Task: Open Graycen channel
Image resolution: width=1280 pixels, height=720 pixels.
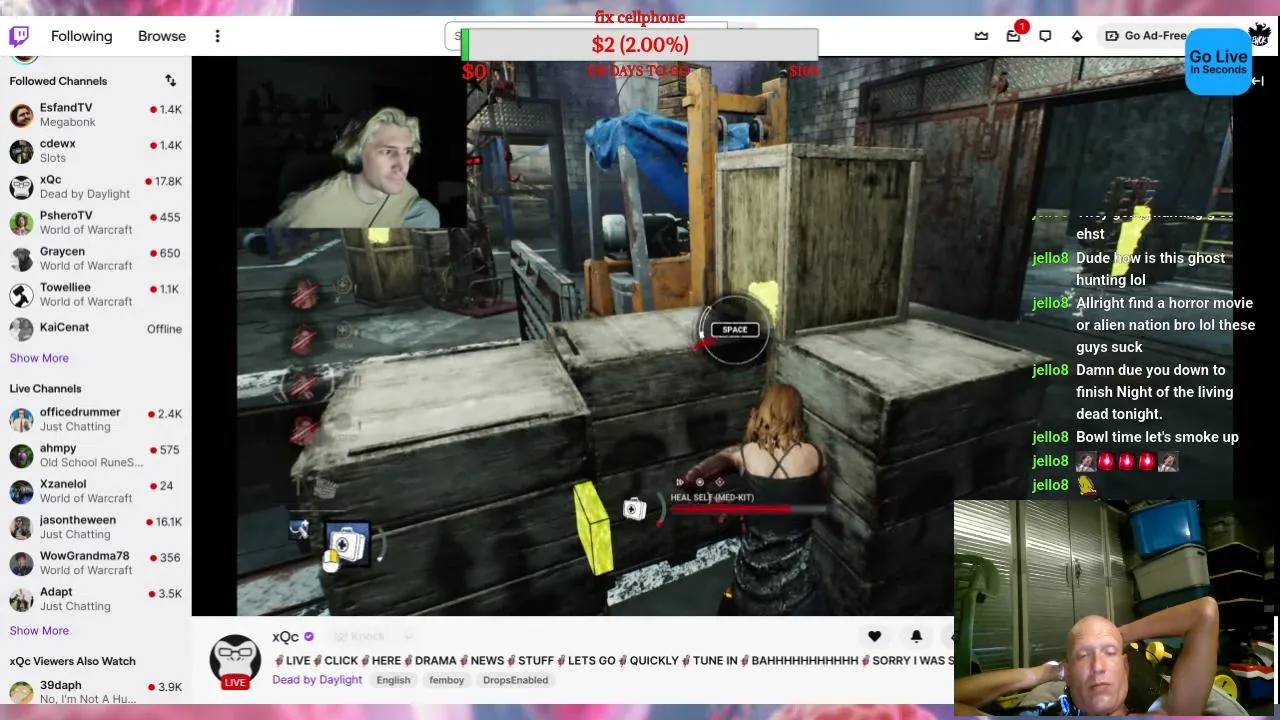Action: (96, 259)
